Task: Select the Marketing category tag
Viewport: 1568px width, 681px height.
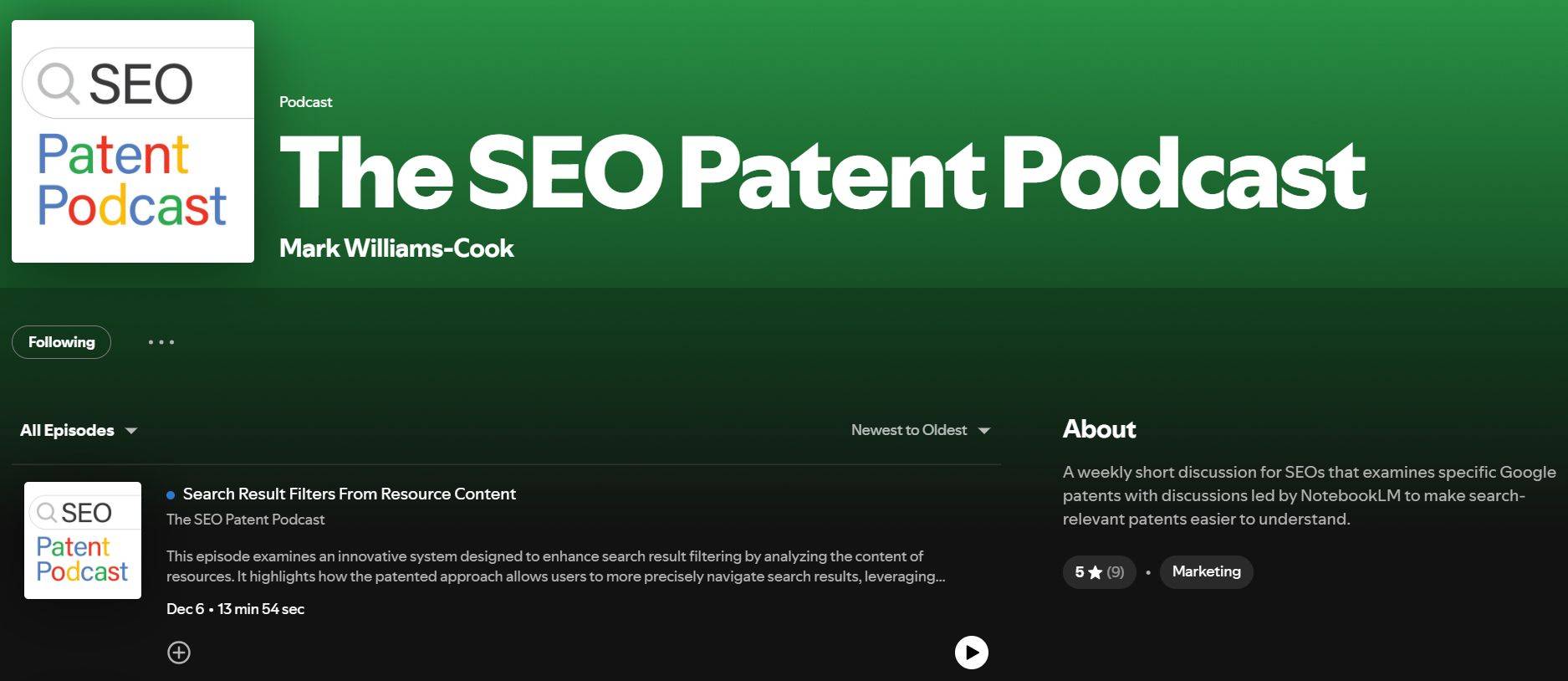Action: pyautogui.click(x=1206, y=572)
